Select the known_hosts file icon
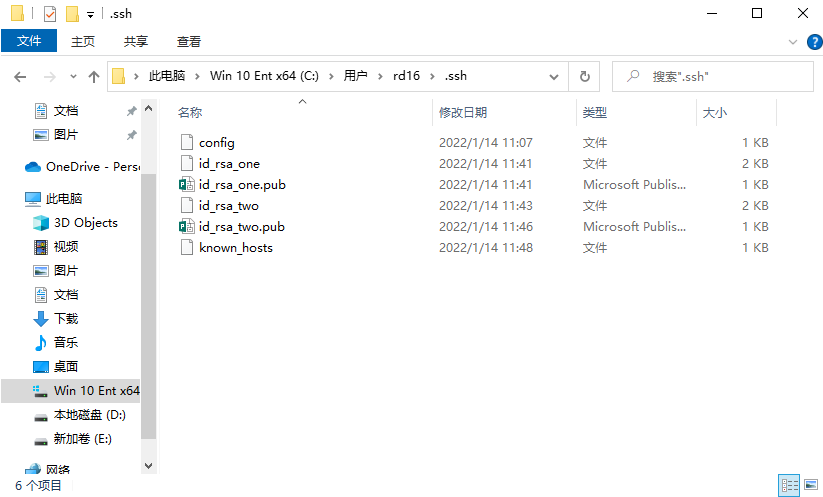Screen dimensions: 823x497 tap(187, 247)
